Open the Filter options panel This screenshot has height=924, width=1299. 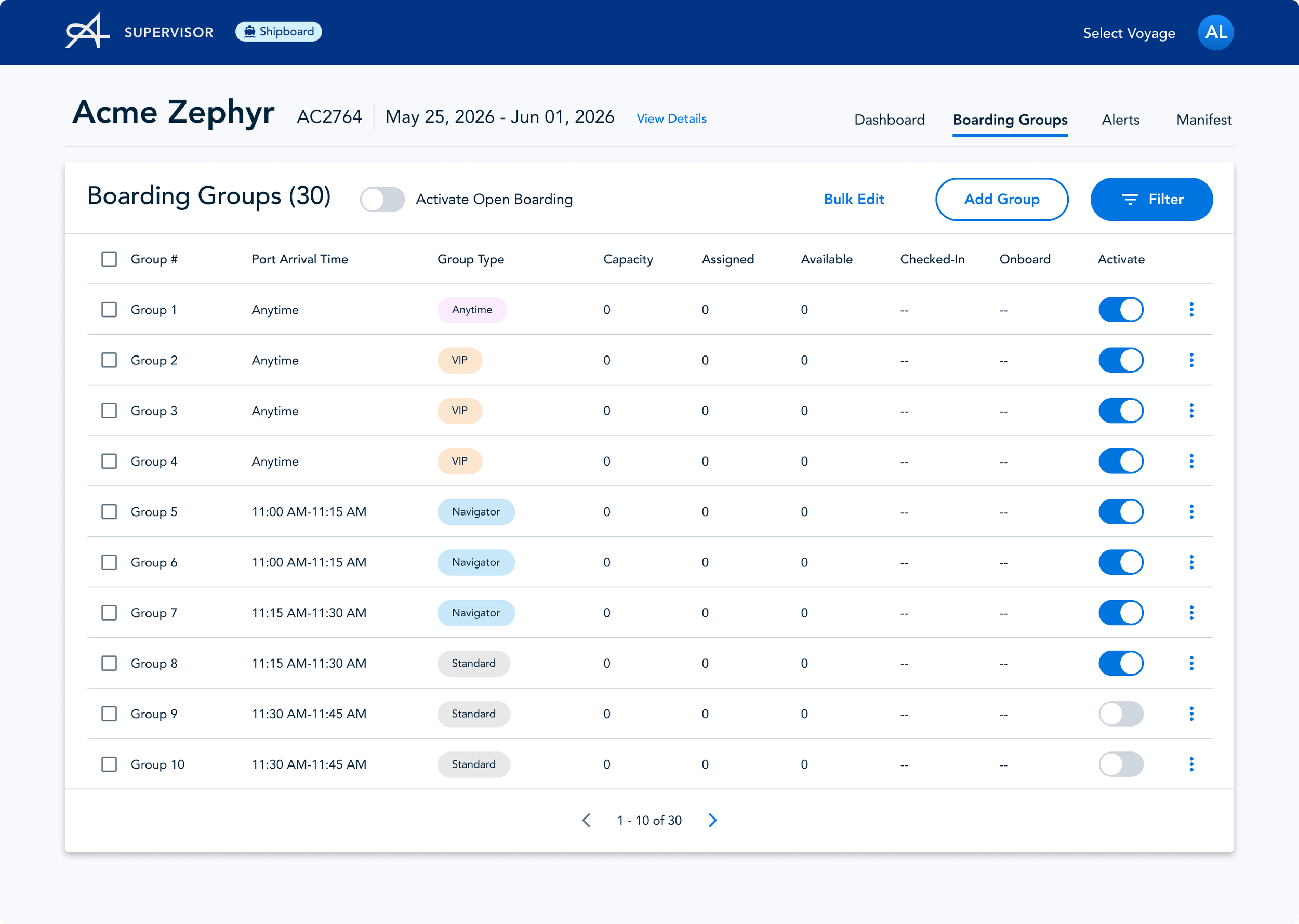coord(1151,199)
